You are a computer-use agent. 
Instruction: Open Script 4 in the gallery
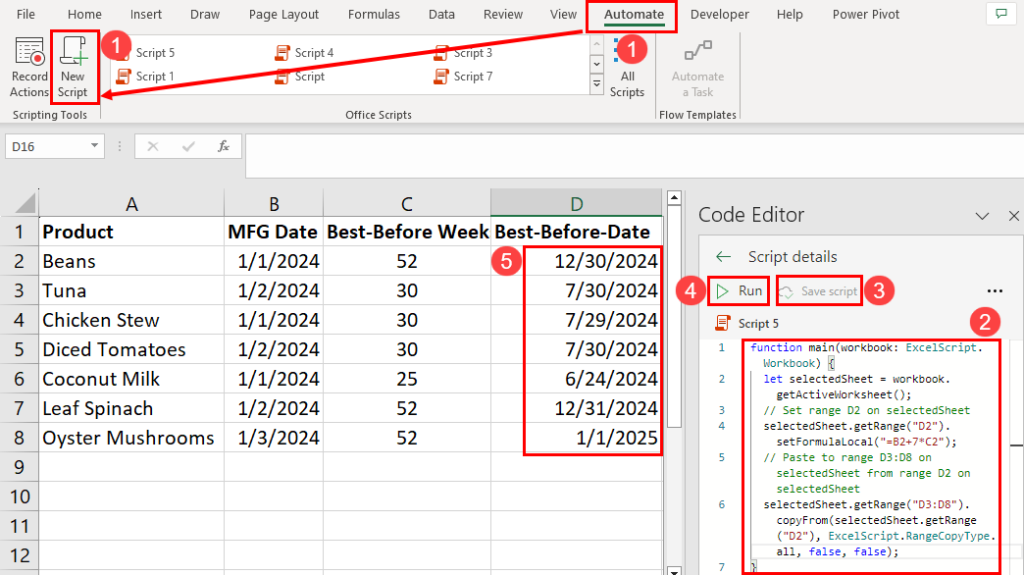tap(304, 53)
